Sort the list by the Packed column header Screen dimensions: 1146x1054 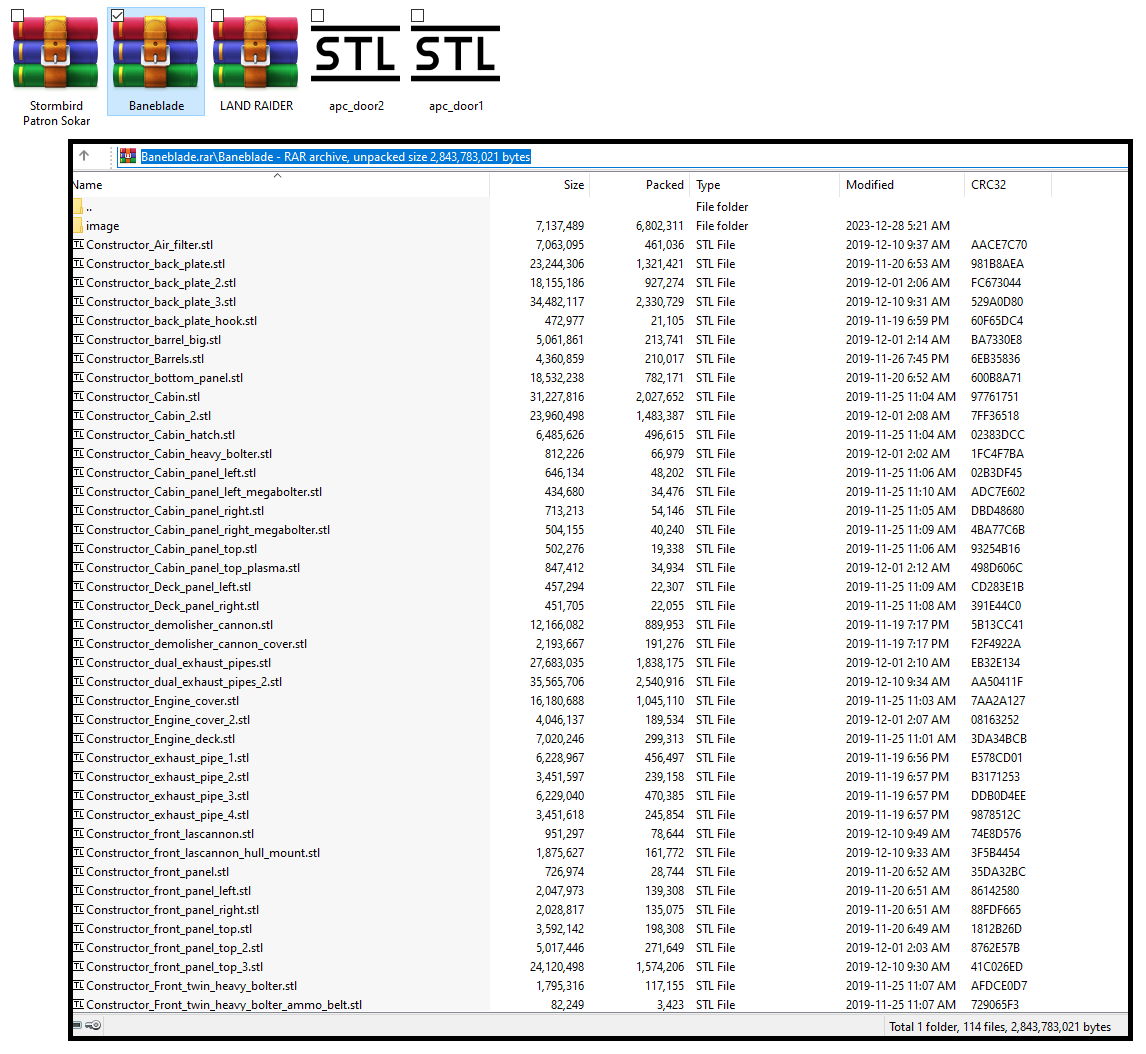point(640,185)
